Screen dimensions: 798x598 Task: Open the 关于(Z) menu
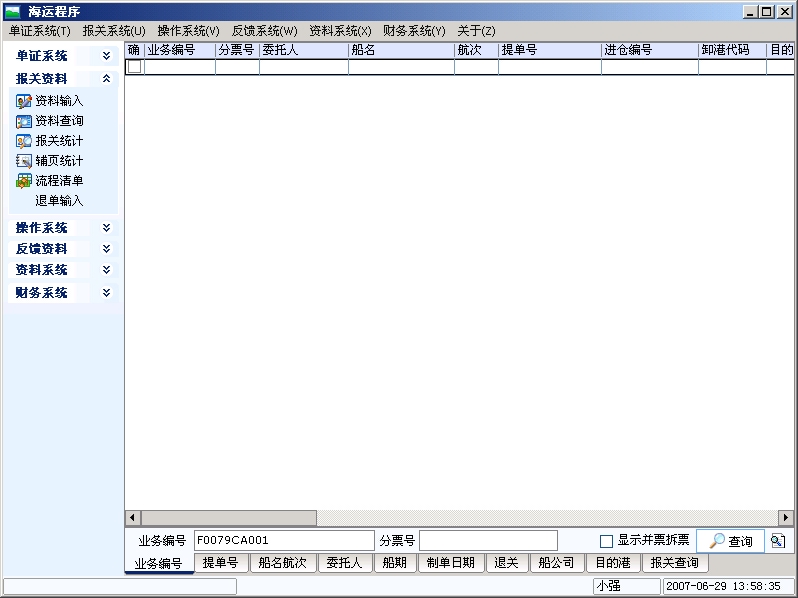476,31
